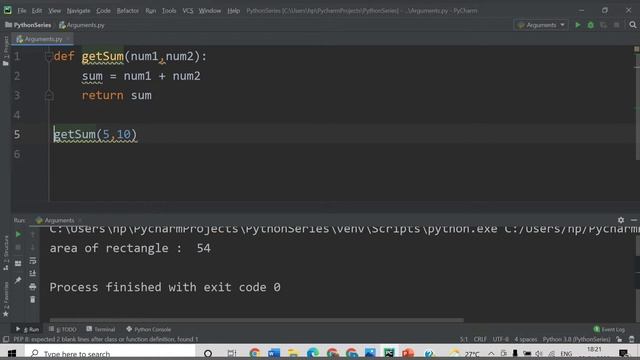The height and width of the screenshot is (360, 640).
Task: Switch Python 3.8 interpreter in status bar
Action: tap(576, 339)
